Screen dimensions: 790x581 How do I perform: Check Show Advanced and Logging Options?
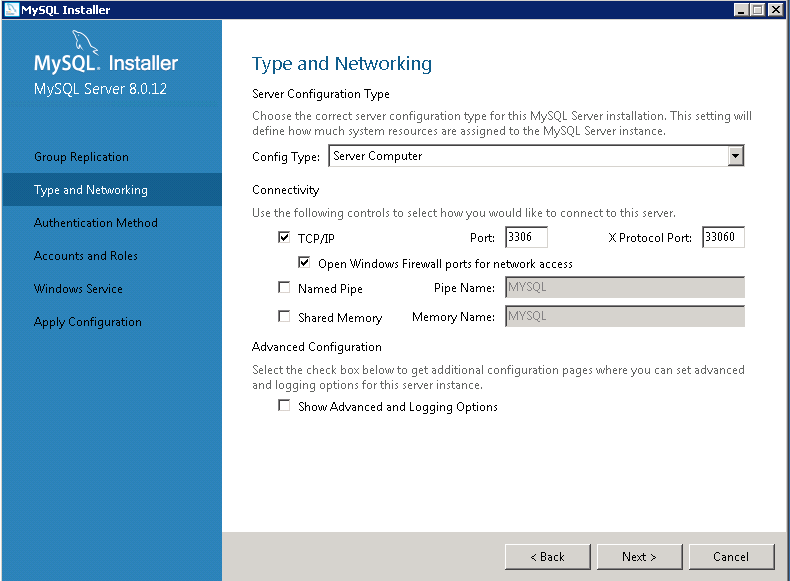(284, 406)
